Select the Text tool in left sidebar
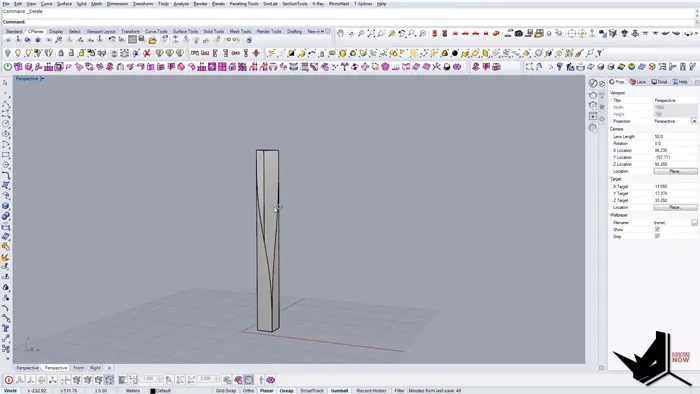 click(x=5, y=328)
